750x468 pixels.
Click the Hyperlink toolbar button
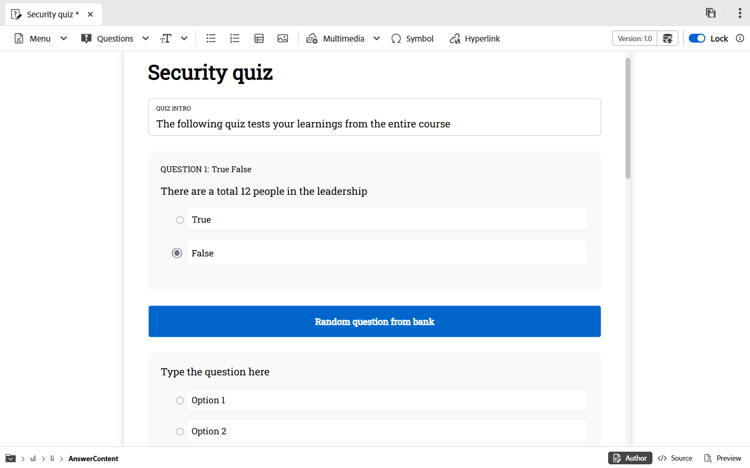pyautogui.click(x=474, y=38)
